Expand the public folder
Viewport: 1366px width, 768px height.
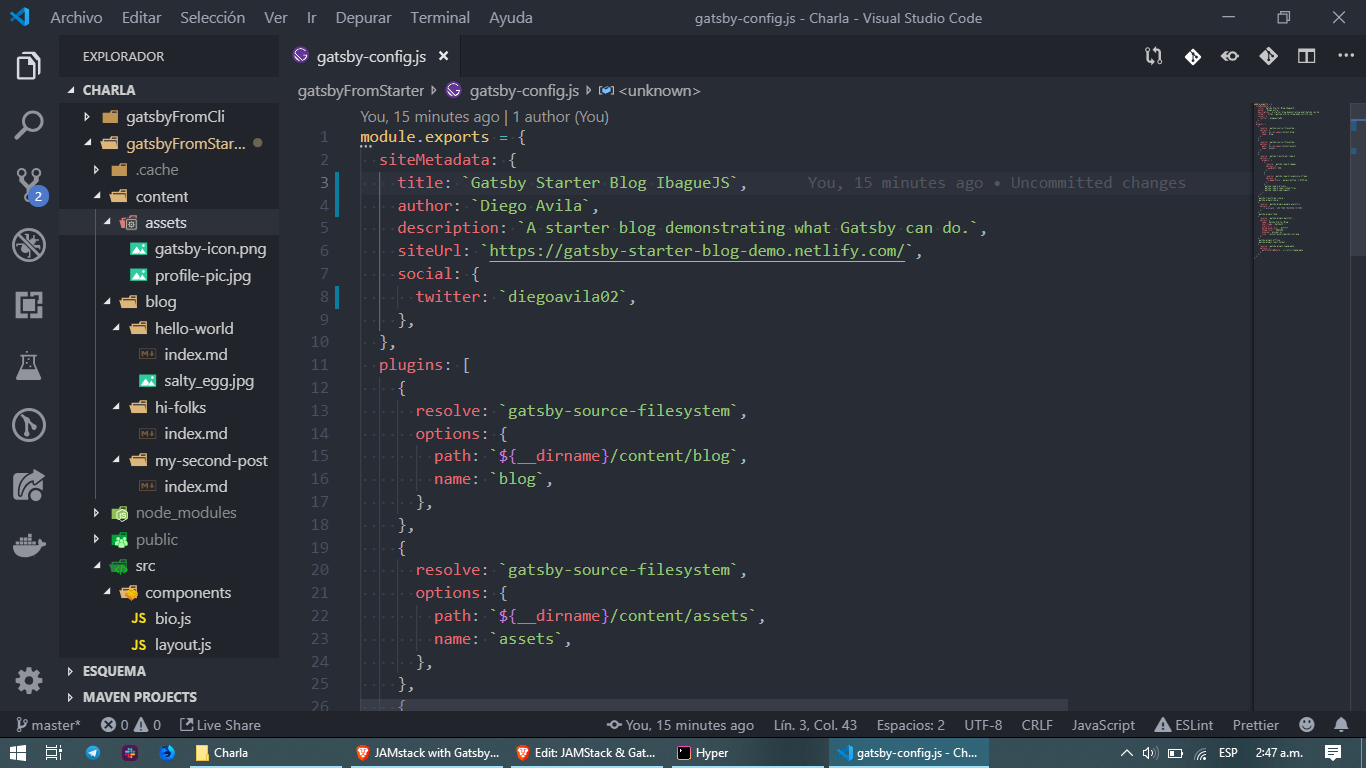(157, 539)
